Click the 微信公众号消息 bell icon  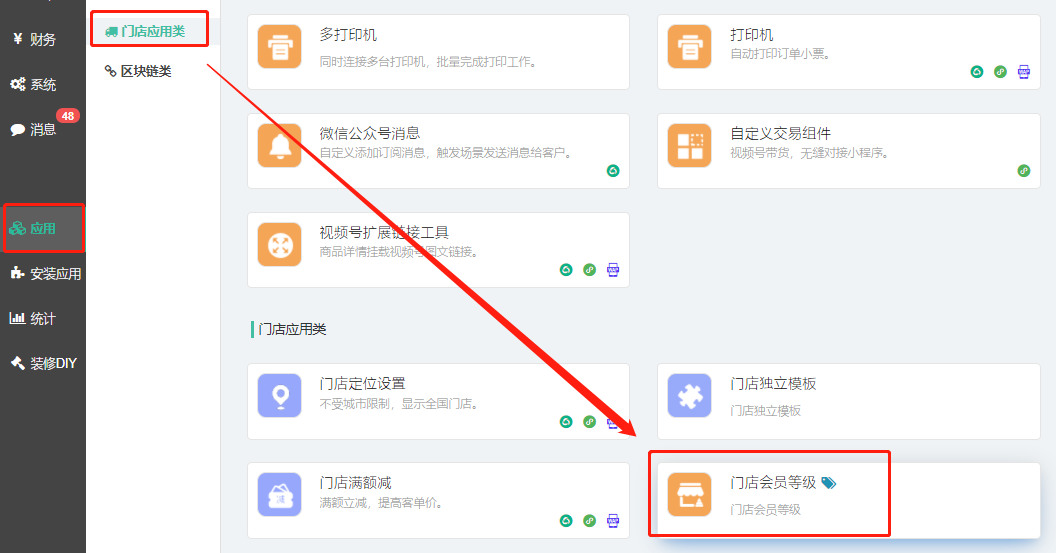click(x=279, y=145)
